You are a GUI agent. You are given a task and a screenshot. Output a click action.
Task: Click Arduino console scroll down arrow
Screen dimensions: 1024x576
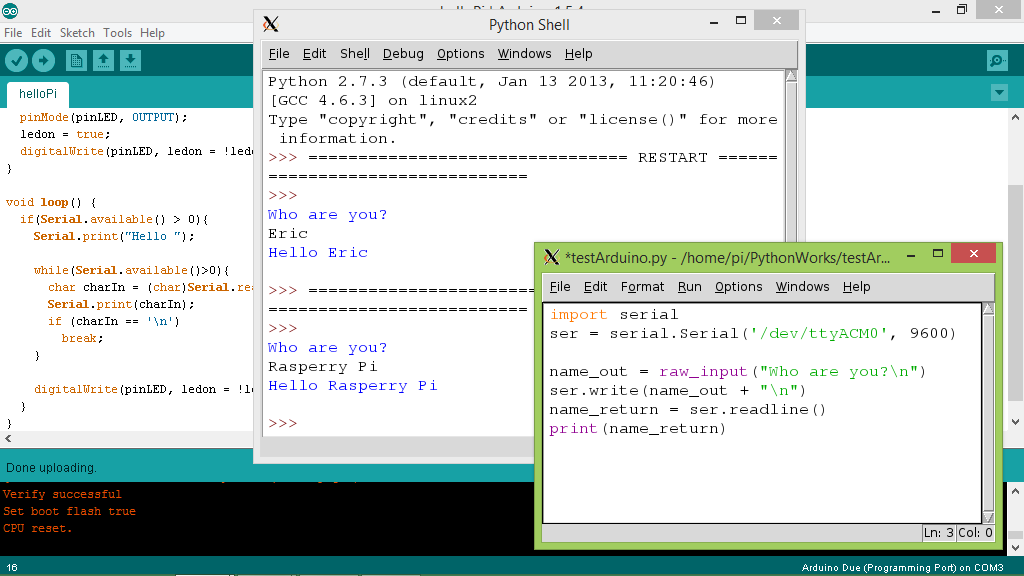pyautogui.click(x=1016, y=547)
